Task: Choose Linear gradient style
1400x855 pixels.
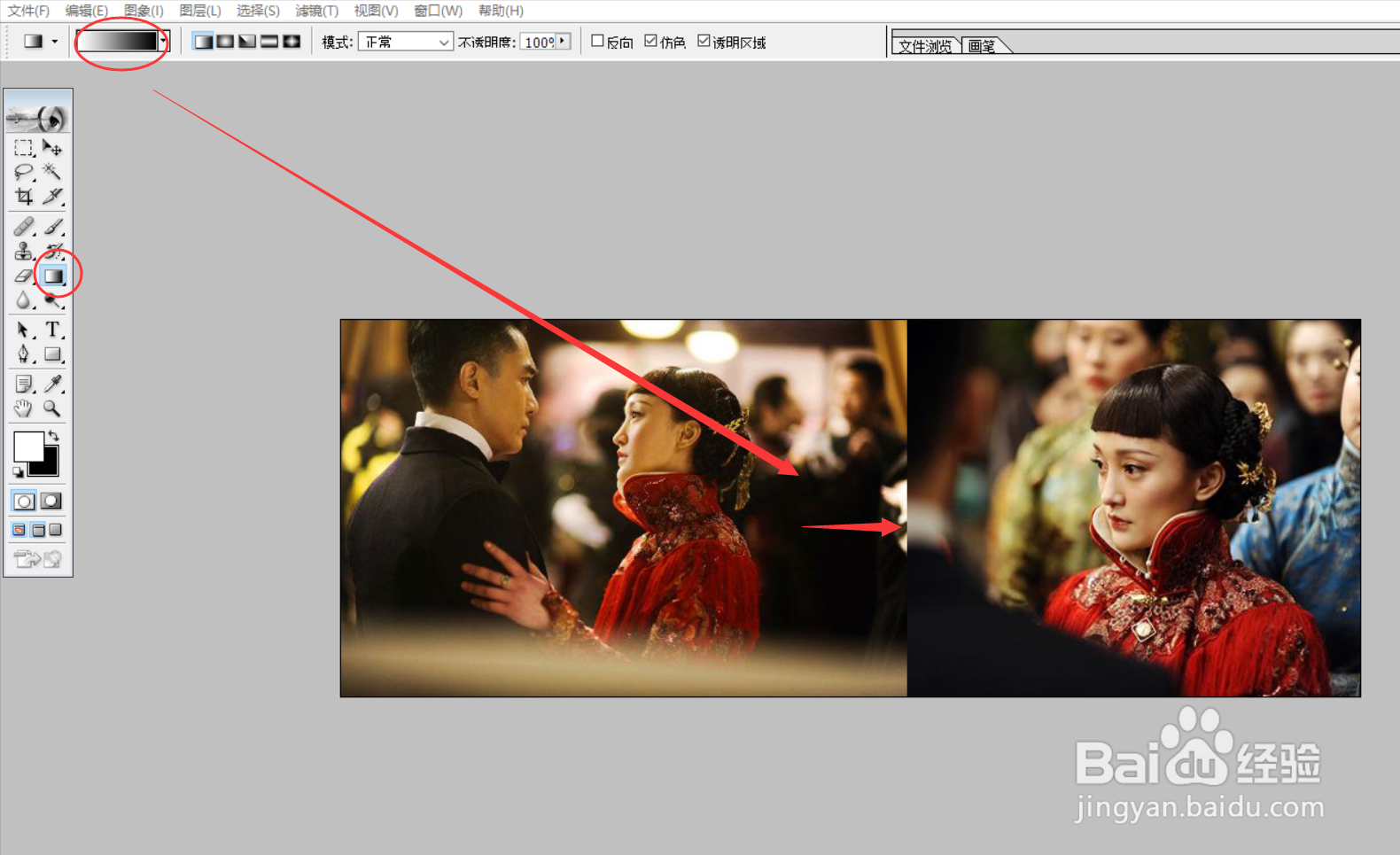Action: [203, 42]
